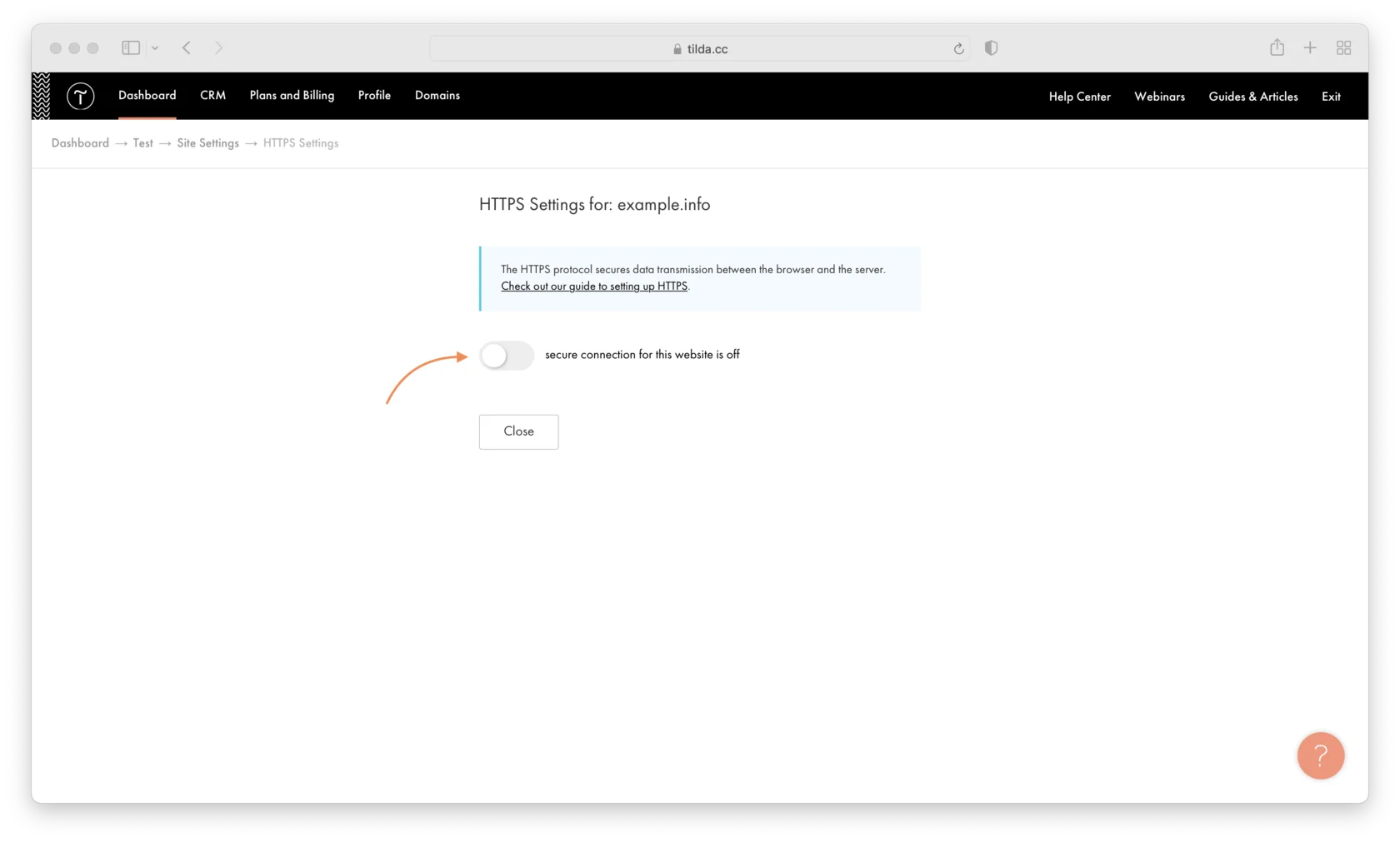The height and width of the screenshot is (842, 1400).
Task: Click the Help Center link
Action: [x=1079, y=97]
